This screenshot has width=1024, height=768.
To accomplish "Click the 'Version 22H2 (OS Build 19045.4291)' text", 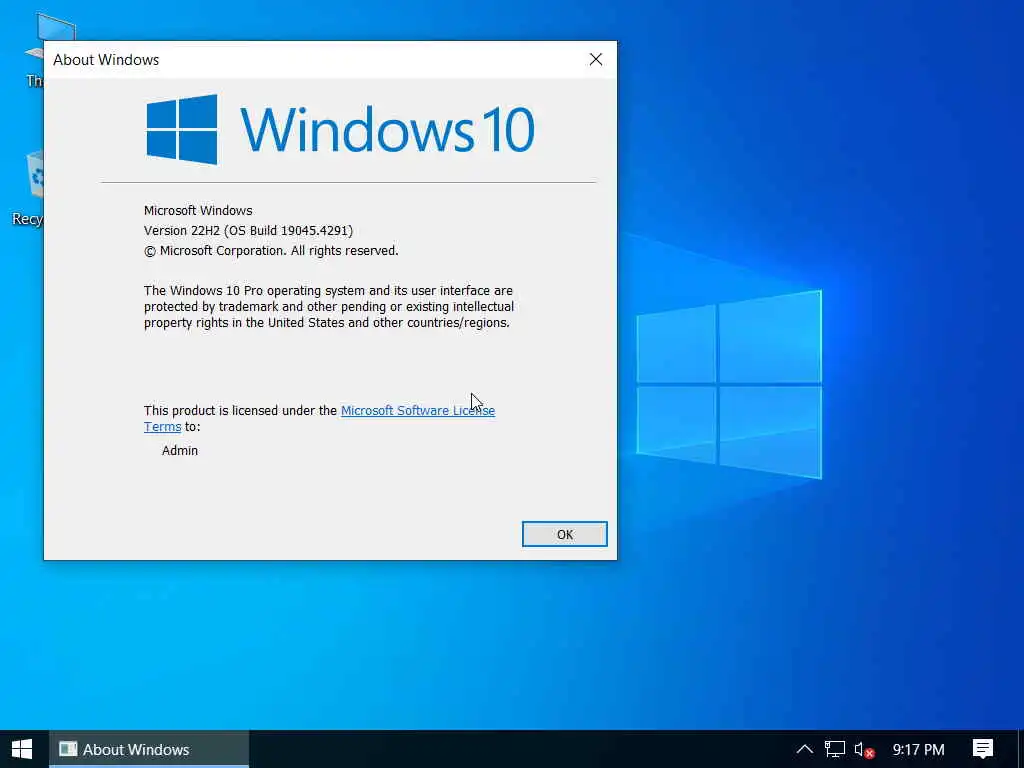I will coord(248,231).
